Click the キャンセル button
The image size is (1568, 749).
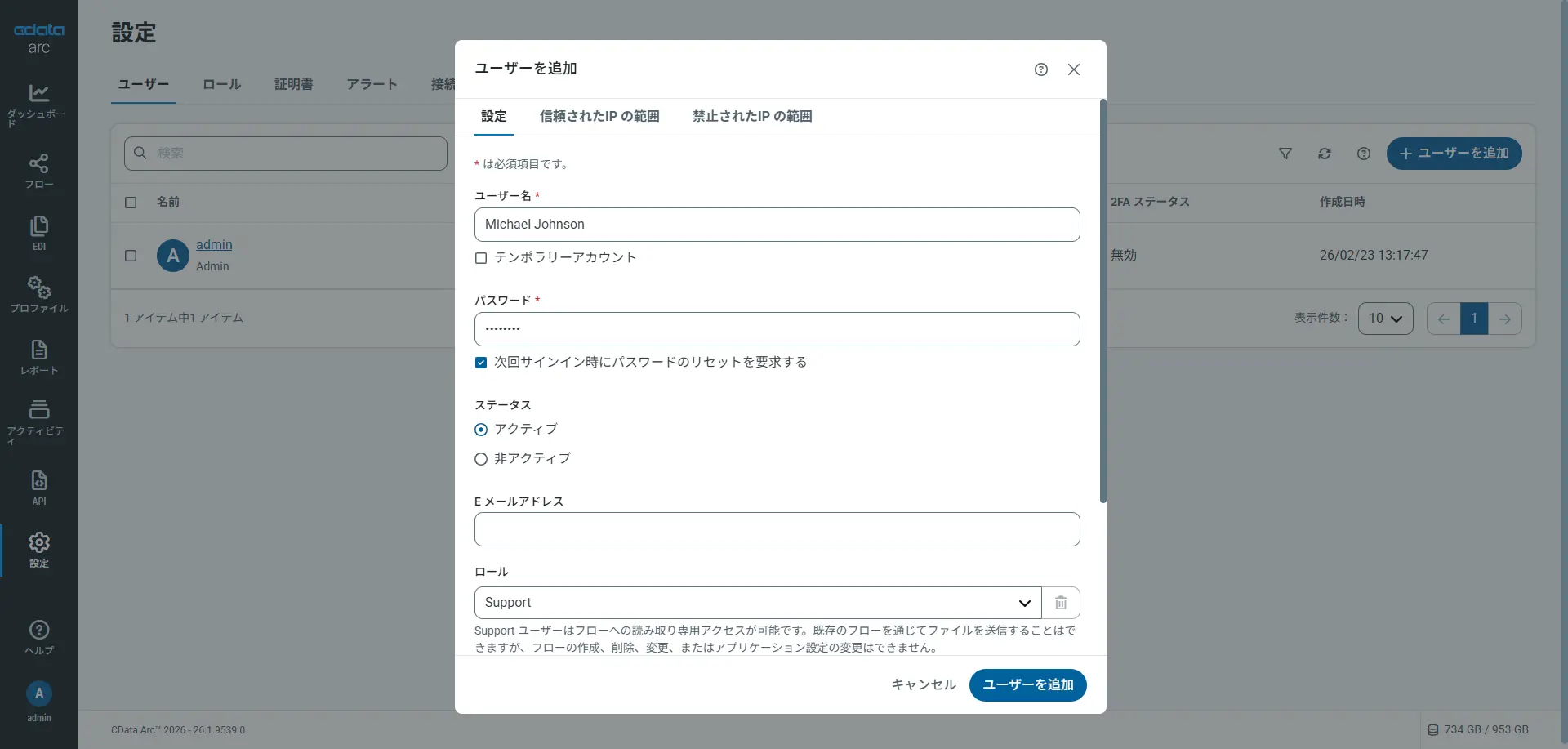923,684
